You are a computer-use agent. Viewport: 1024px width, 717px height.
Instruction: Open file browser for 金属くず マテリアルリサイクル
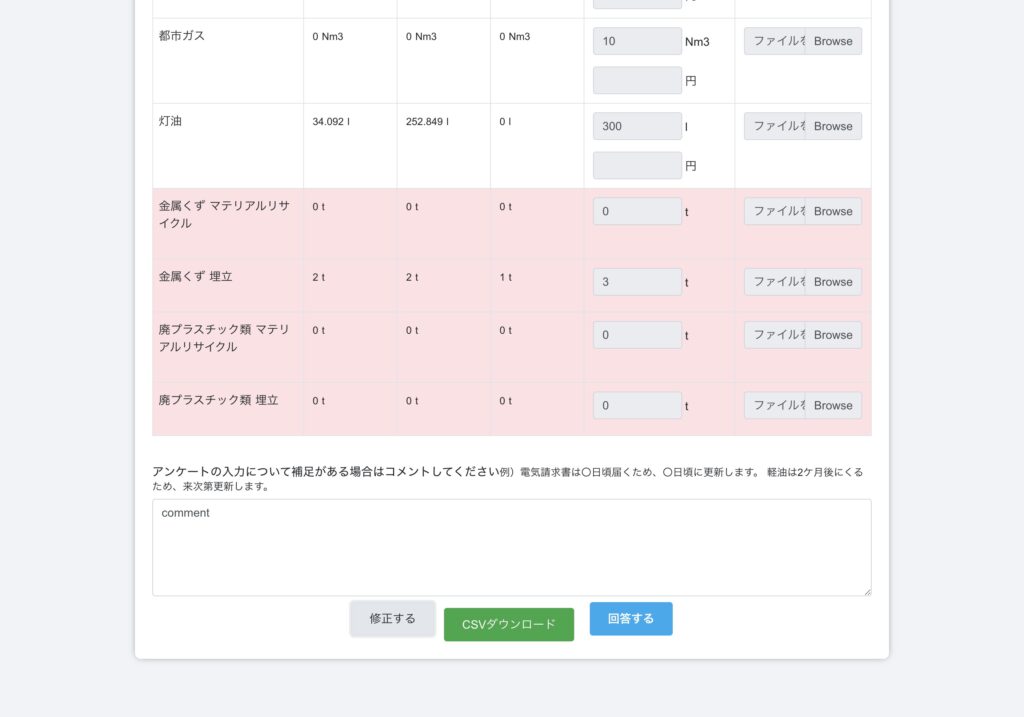coord(832,211)
